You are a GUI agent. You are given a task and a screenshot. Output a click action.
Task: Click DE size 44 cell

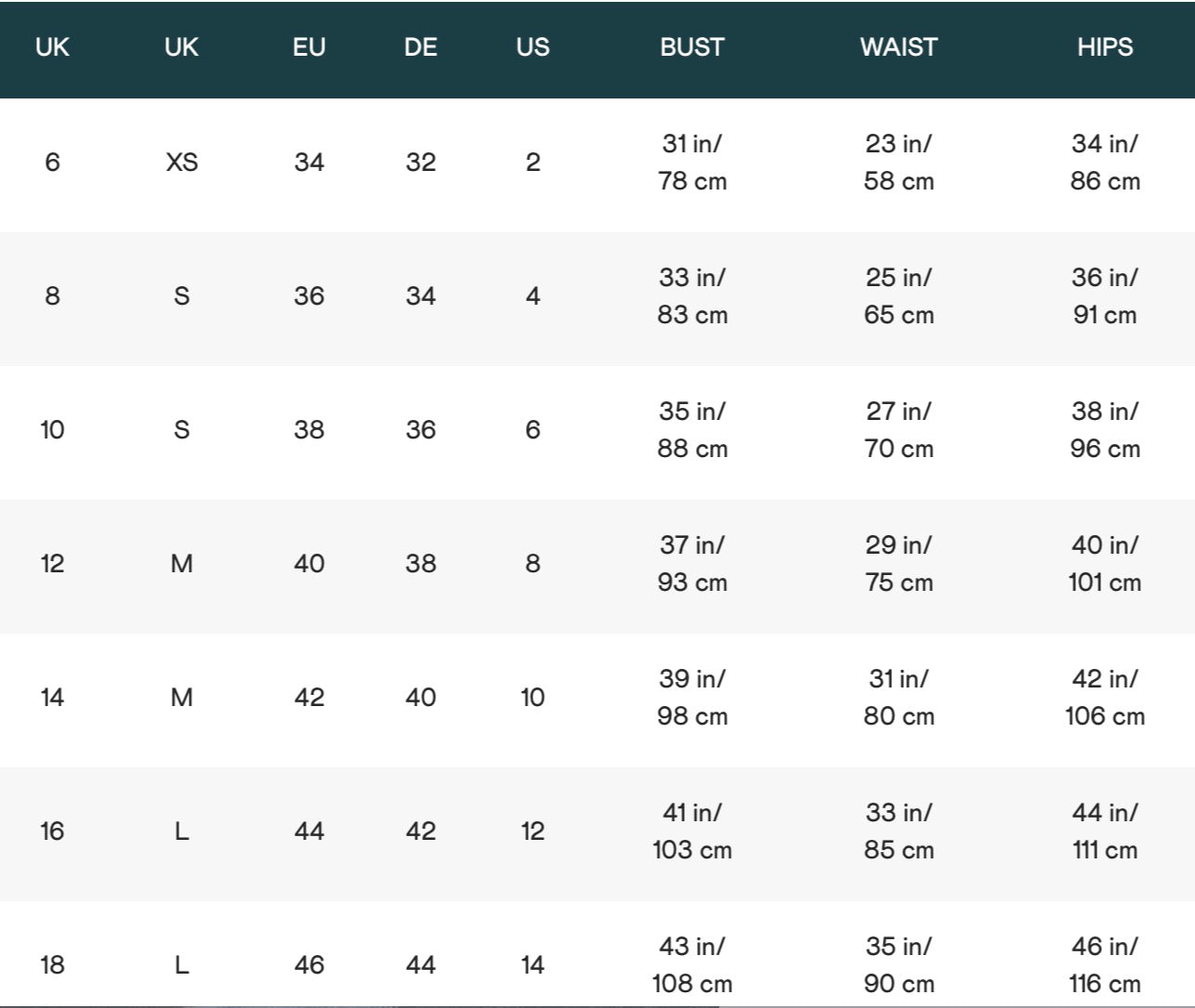pyautogui.click(x=420, y=965)
